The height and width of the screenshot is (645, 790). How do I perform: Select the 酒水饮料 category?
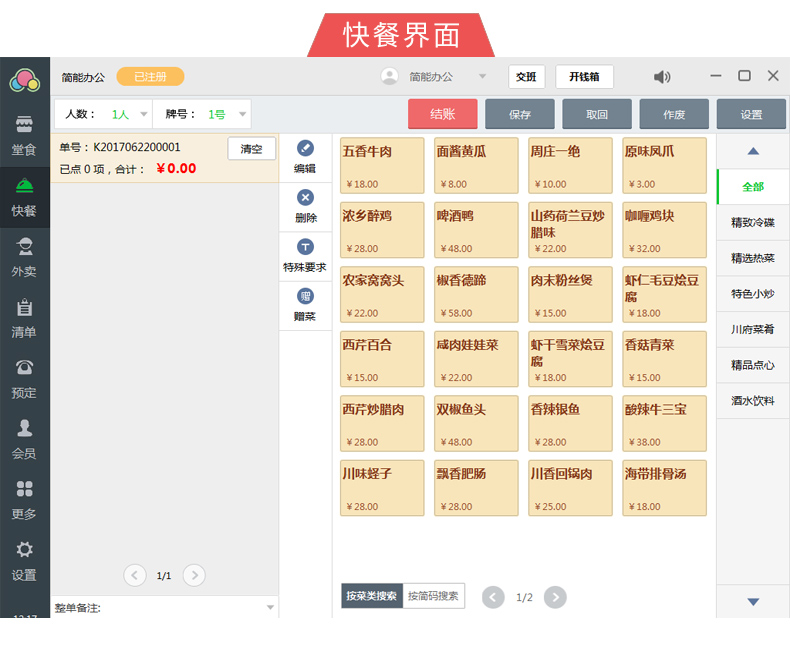tap(753, 401)
